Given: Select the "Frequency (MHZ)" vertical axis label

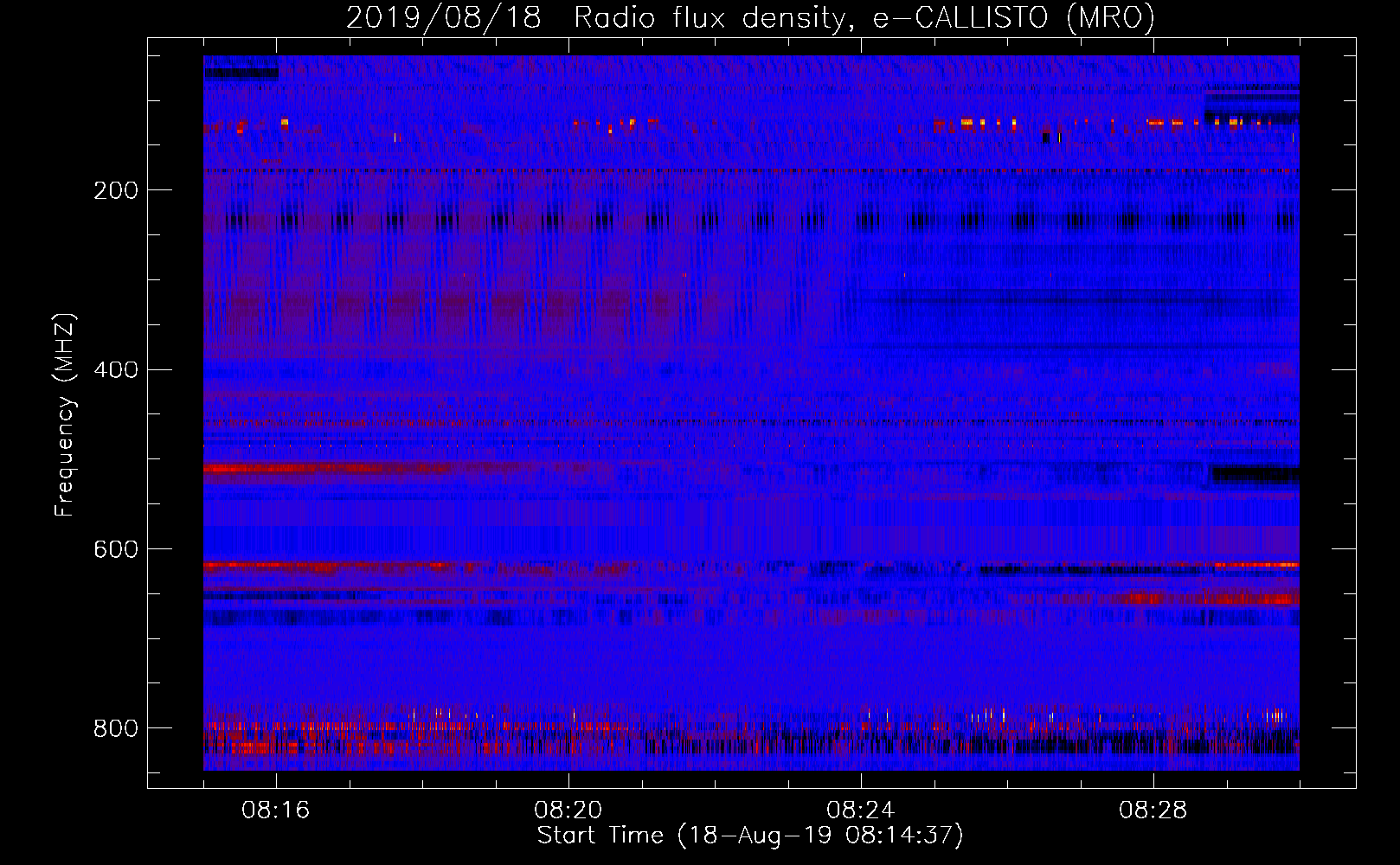Looking at the screenshot, I should tap(65, 413).
